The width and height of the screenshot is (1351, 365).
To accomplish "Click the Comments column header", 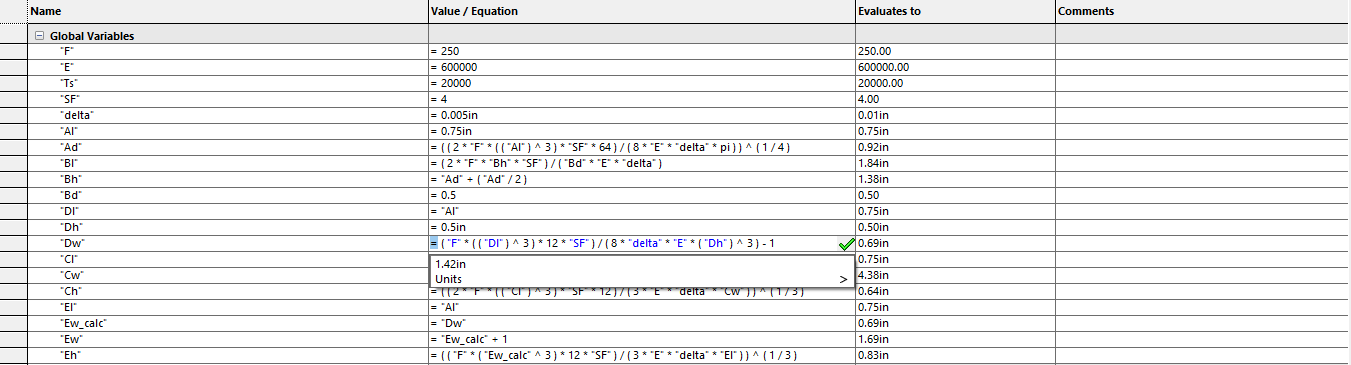I will (x=1202, y=11).
